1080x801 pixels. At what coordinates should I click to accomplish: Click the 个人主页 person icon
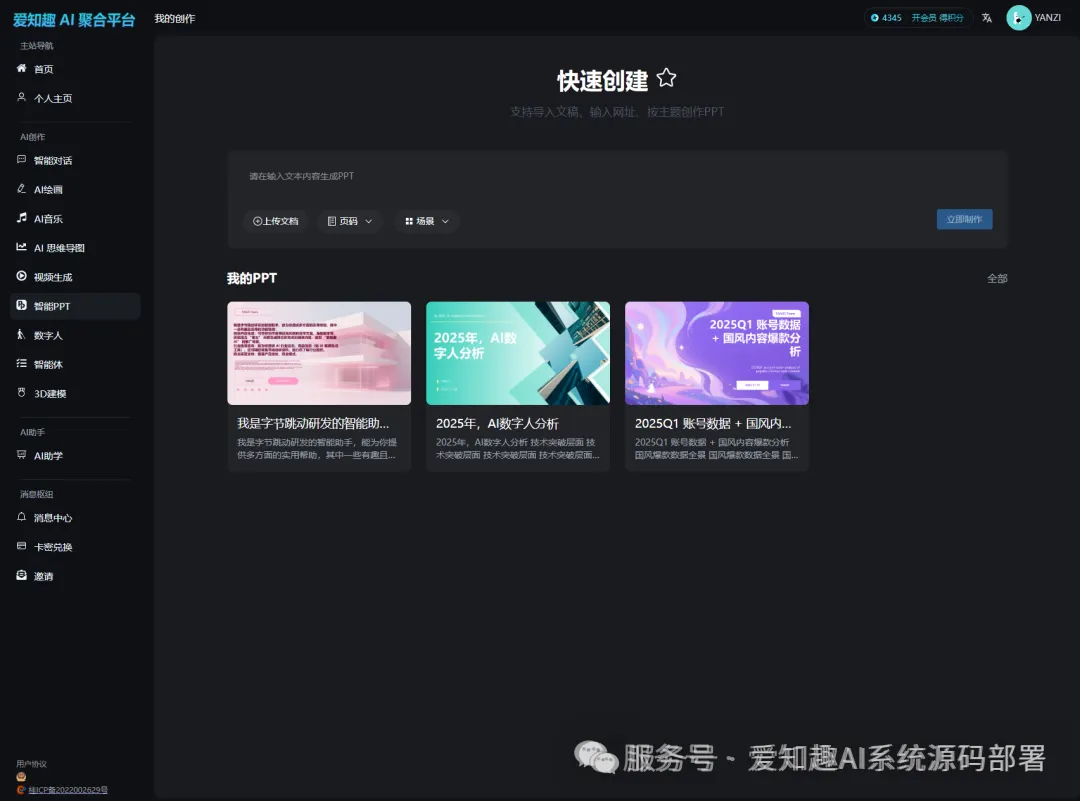click(x=21, y=97)
